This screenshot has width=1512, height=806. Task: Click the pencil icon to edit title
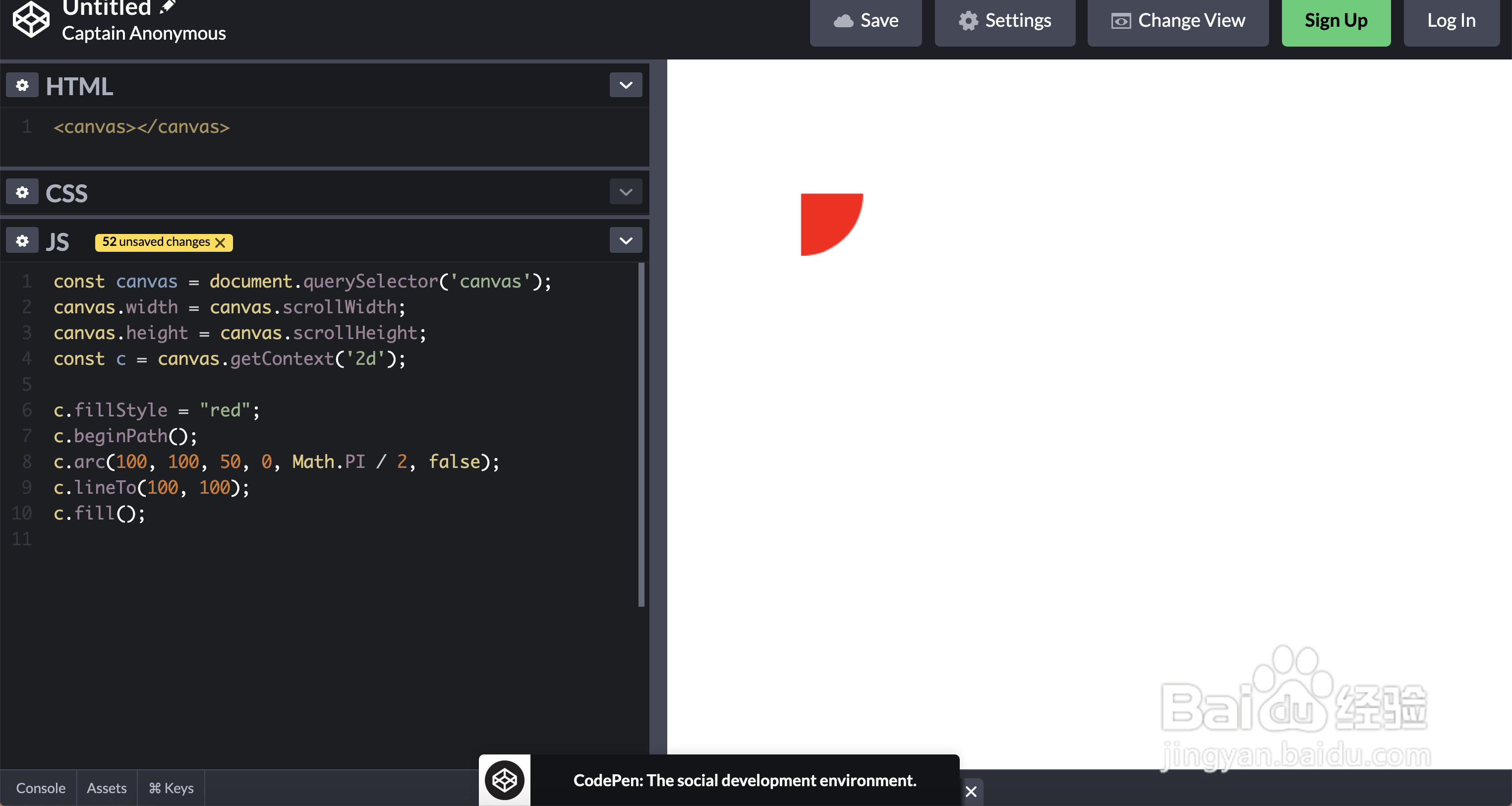[x=167, y=7]
